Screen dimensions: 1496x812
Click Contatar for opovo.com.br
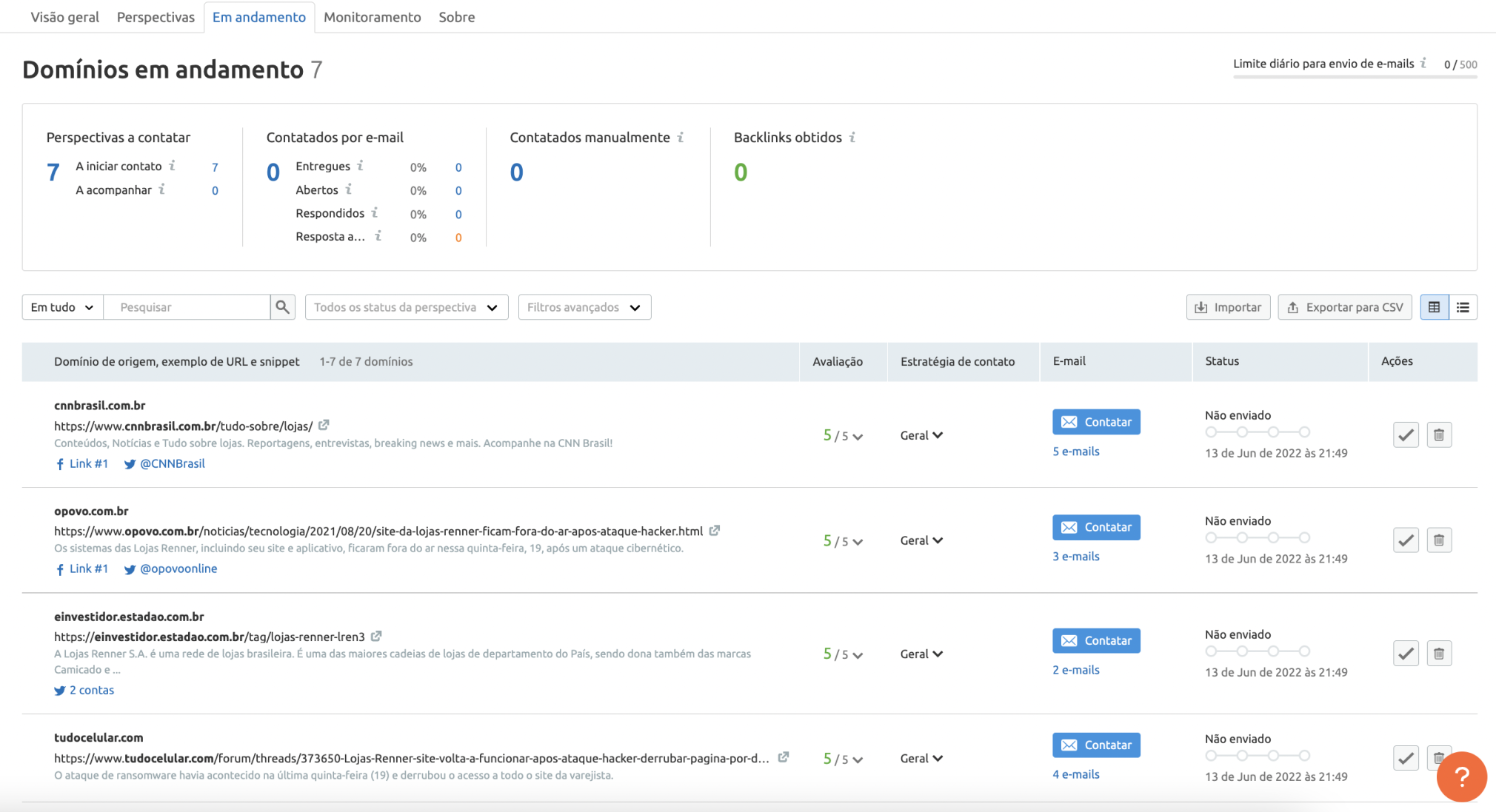(x=1096, y=527)
